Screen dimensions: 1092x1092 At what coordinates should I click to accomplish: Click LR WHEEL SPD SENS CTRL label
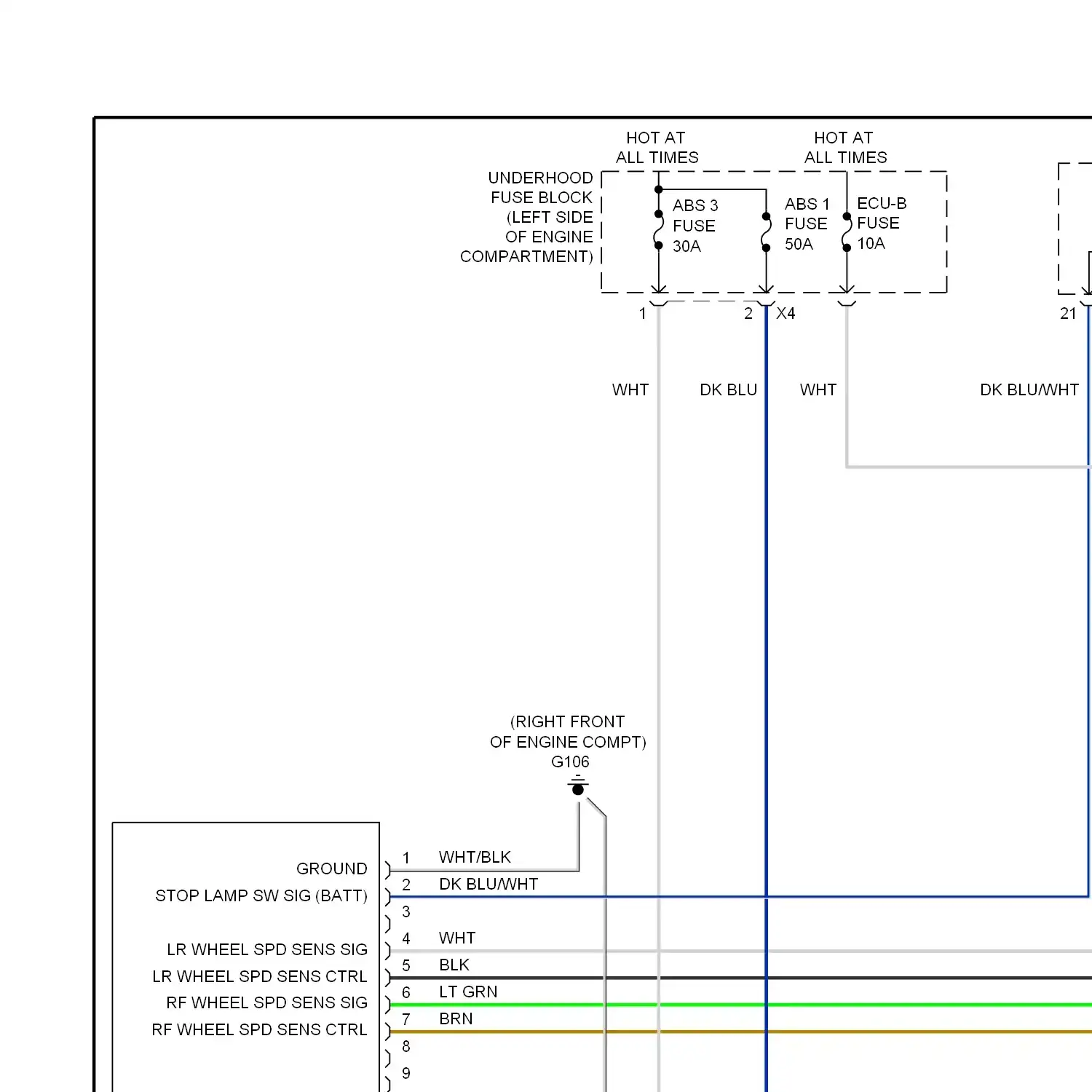(260, 976)
